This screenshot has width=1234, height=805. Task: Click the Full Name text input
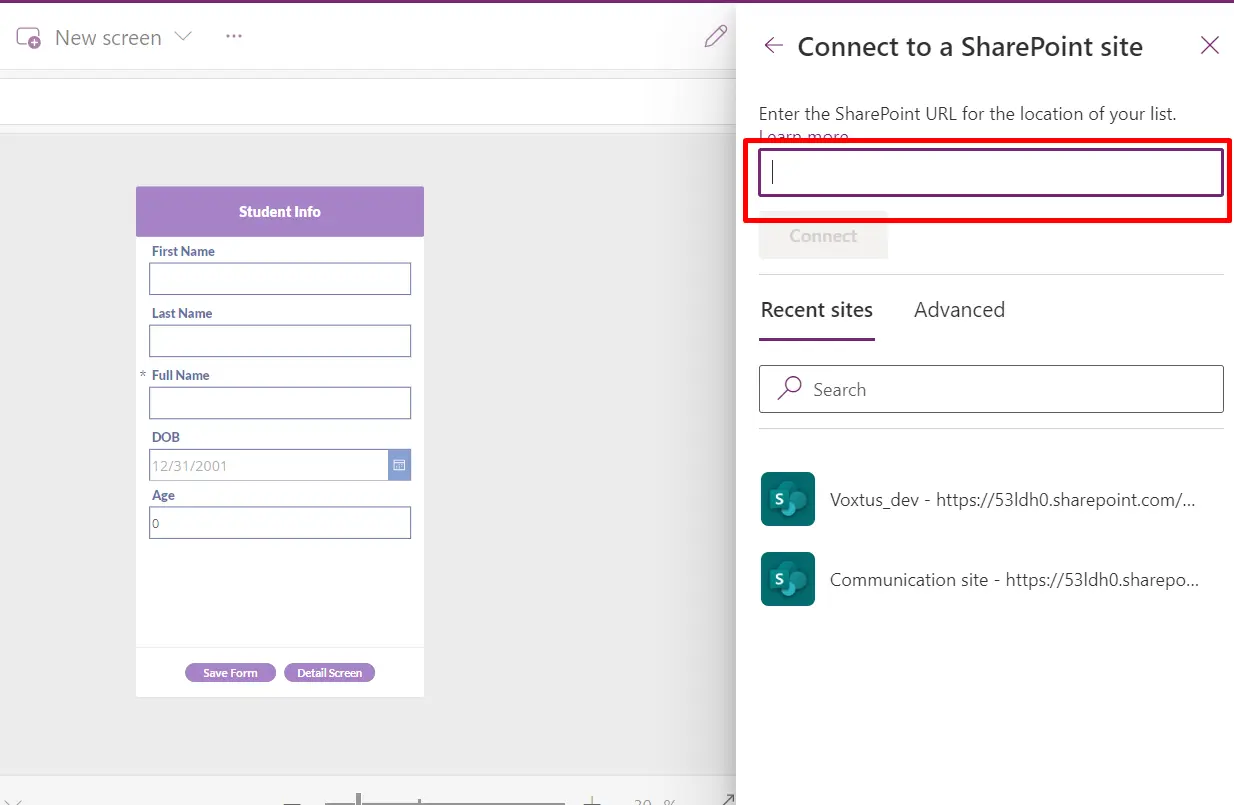[280, 403]
